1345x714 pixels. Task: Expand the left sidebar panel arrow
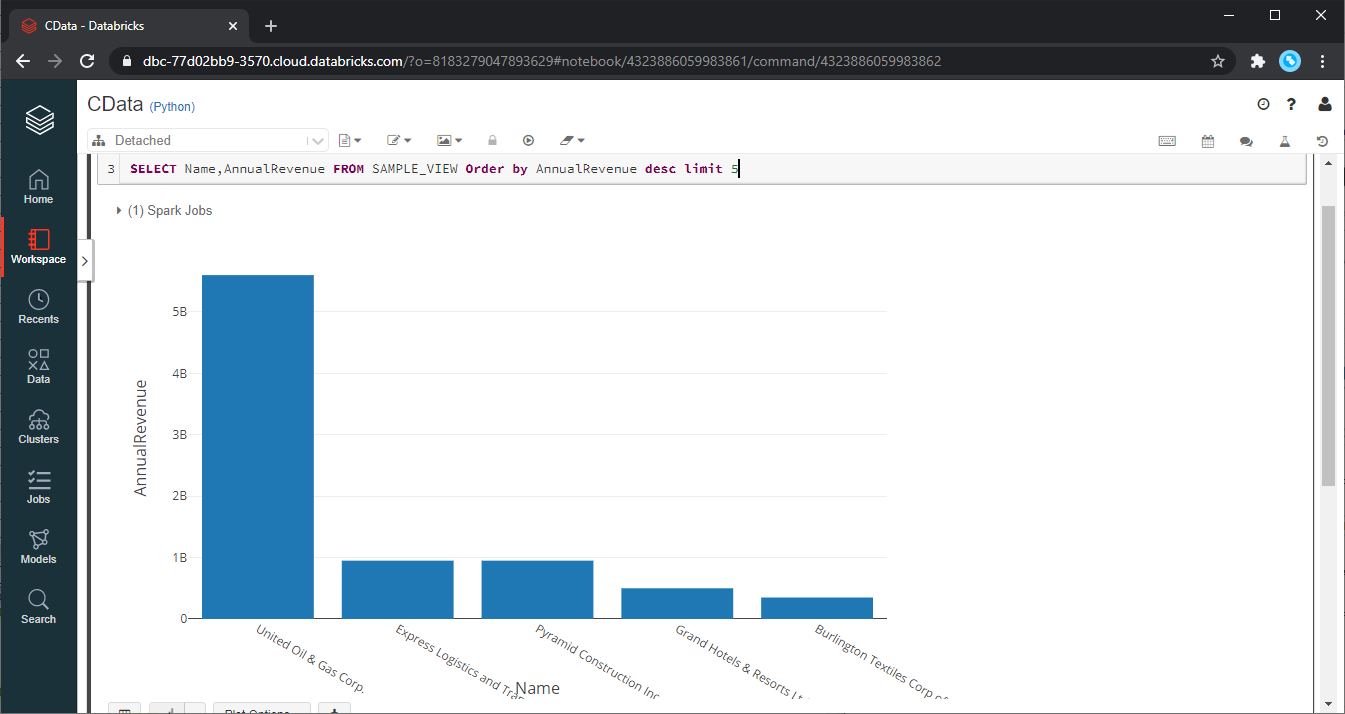tap(85, 260)
